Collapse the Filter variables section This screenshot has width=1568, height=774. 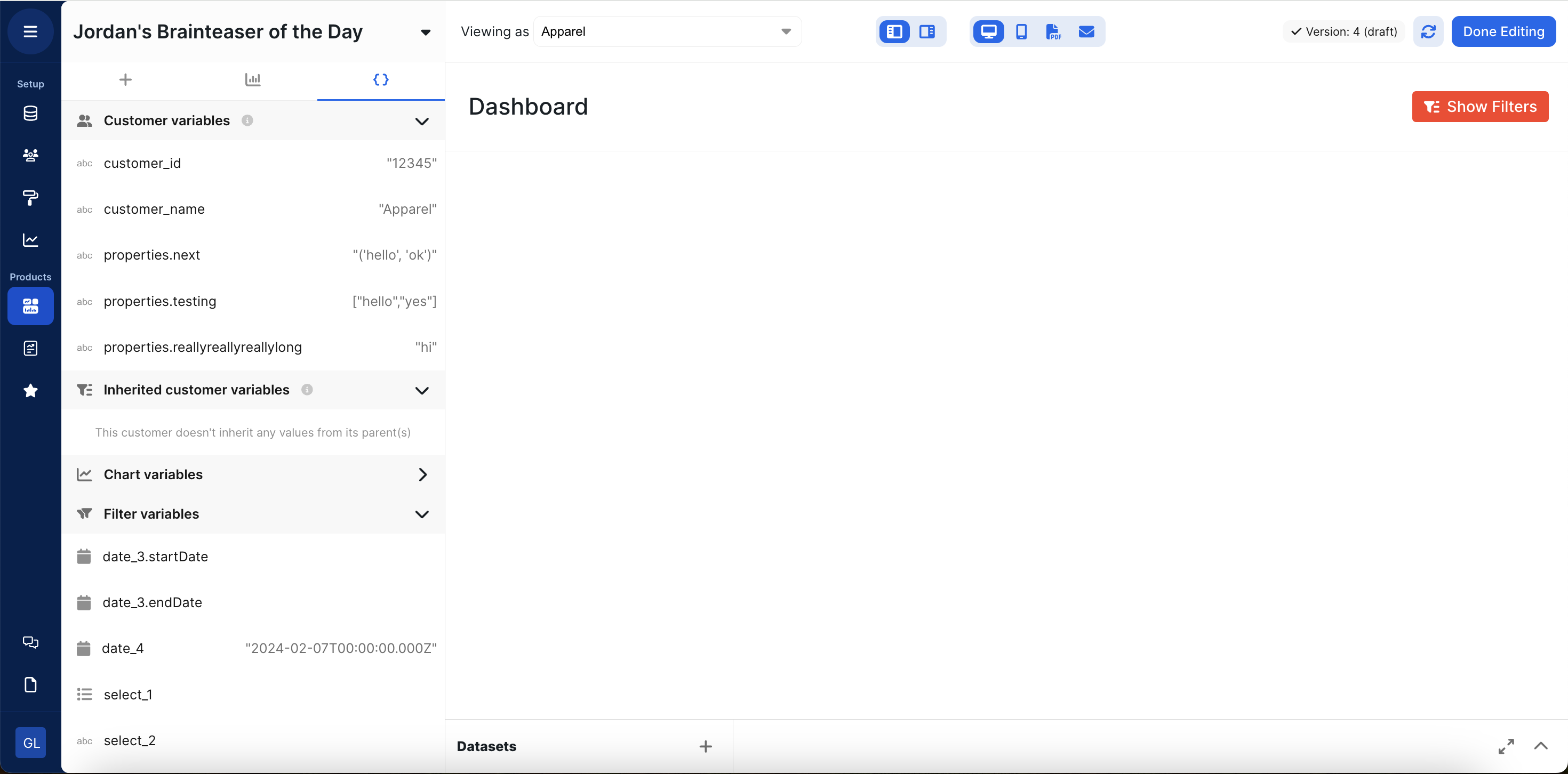422,514
